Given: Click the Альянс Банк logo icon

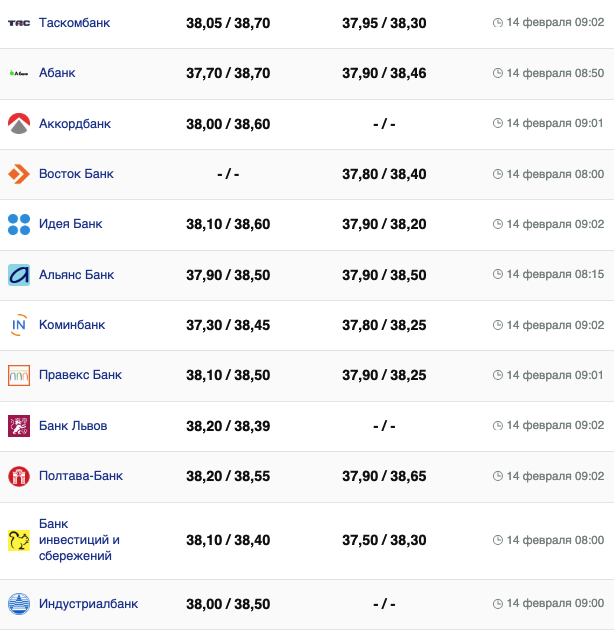Looking at the screenshot, I should [x=19, y=275].
